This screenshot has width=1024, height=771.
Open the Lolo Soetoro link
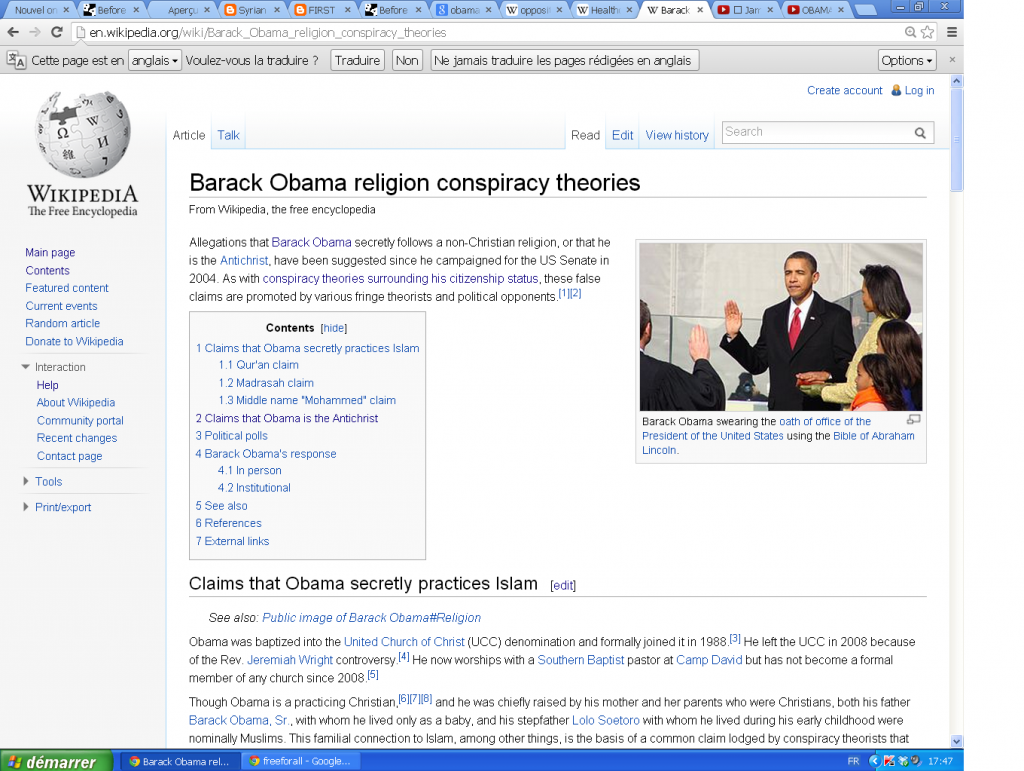[606, 720]
